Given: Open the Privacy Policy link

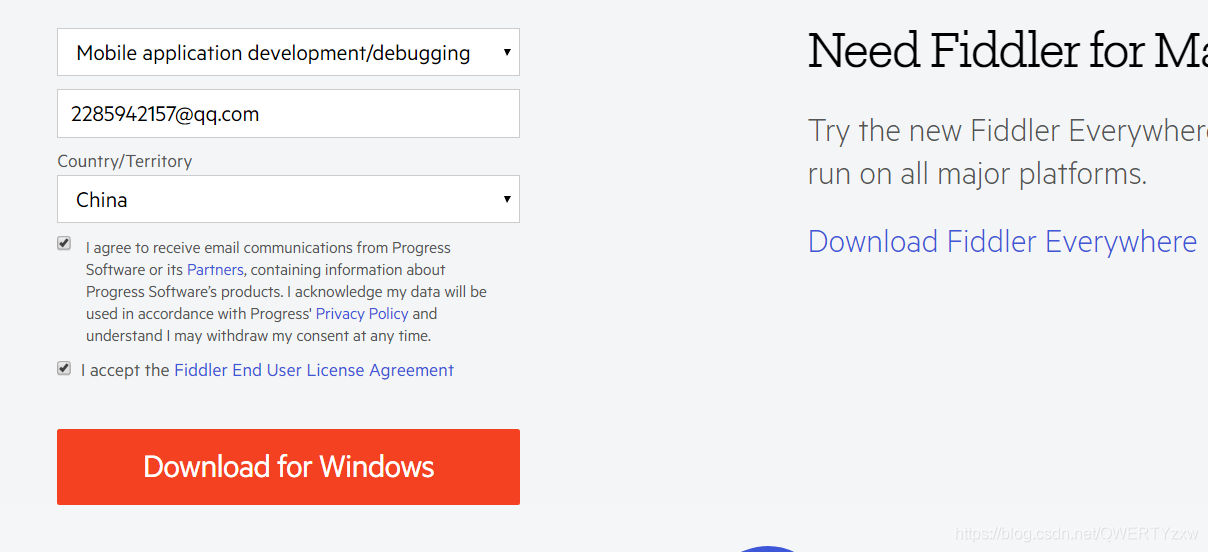Looking at the screenshot, I should pyautogui.click(x=362, y=314).
